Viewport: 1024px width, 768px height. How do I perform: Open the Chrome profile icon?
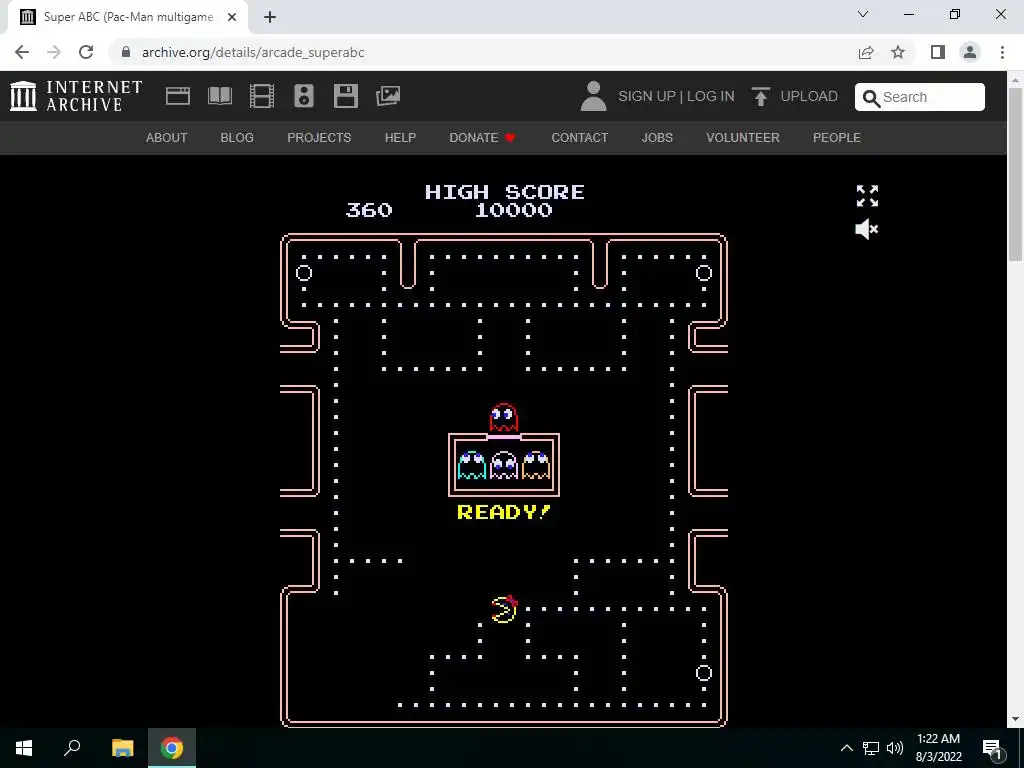click(970, 52)
